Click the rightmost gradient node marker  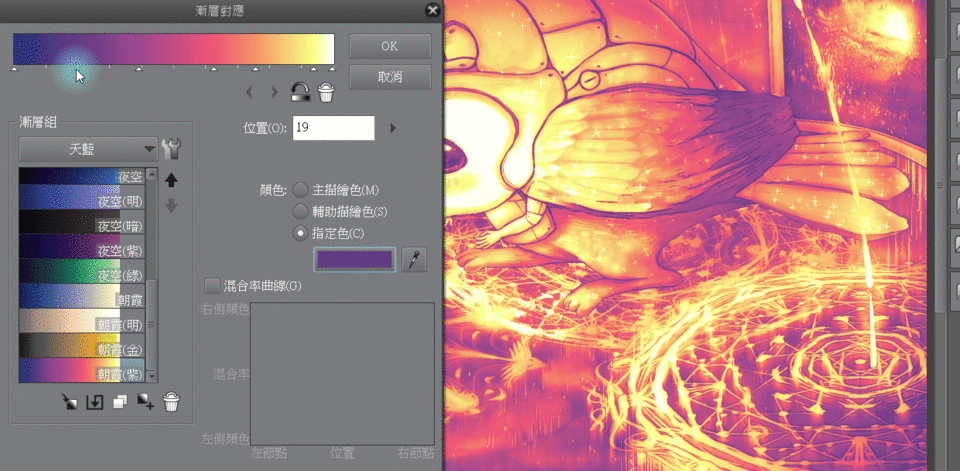[x=334, y=69]
